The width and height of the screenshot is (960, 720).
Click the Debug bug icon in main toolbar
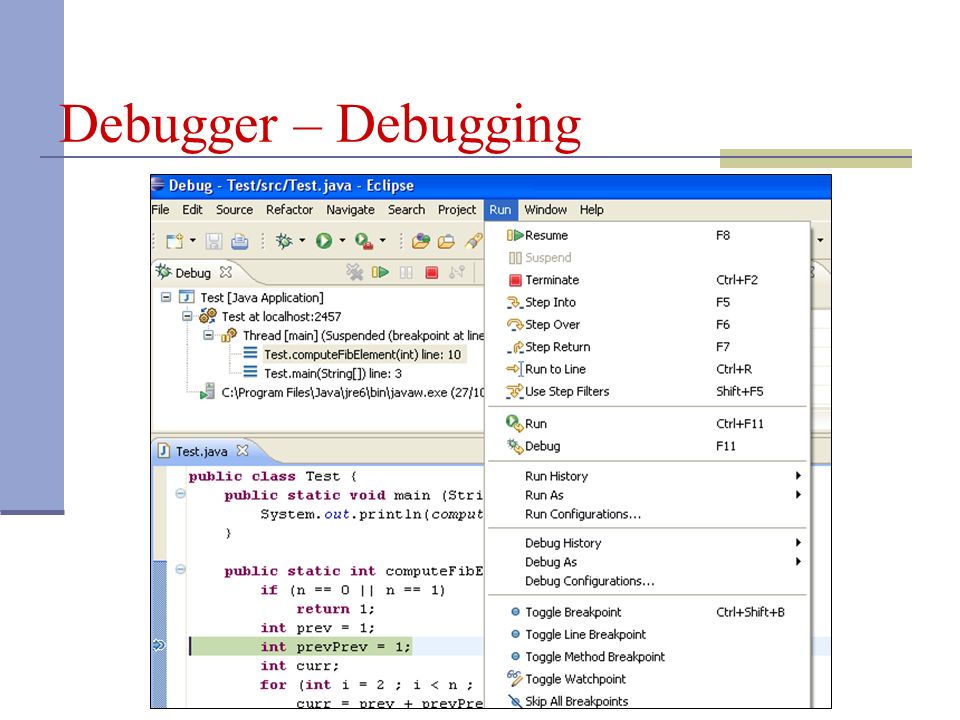tap(284, 241)
